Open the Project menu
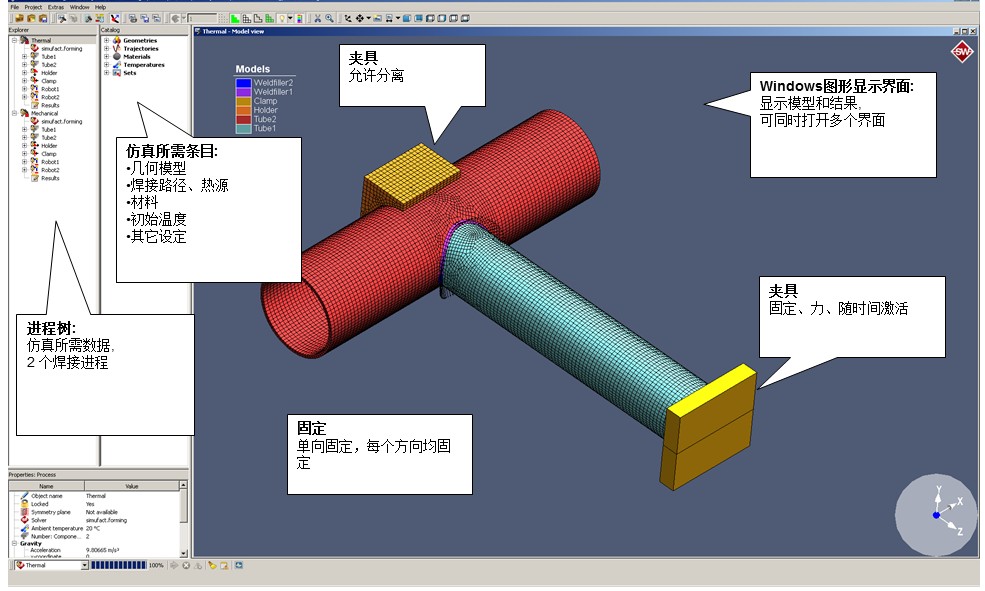Screen dimensions: 985x591 (x=33, y=7)
